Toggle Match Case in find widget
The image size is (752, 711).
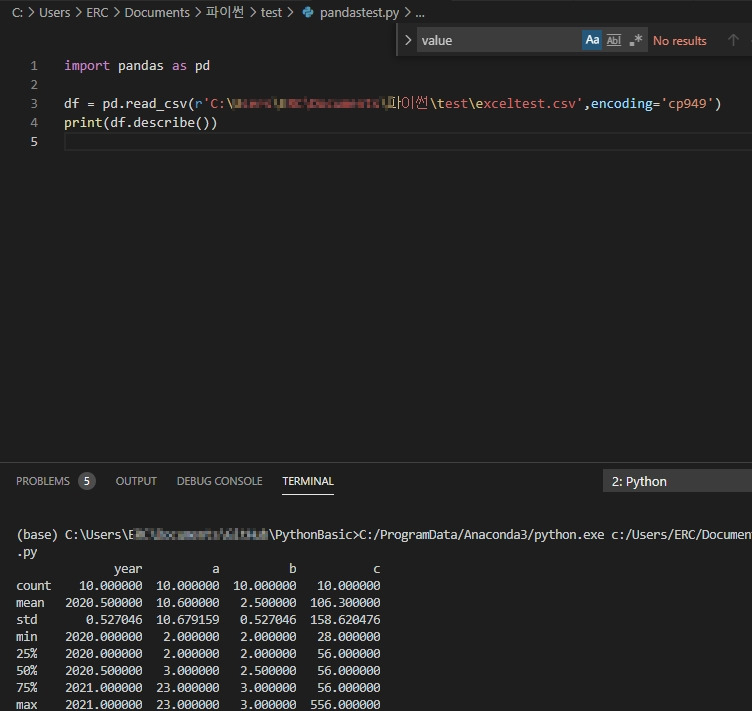(x=592, y=40)
